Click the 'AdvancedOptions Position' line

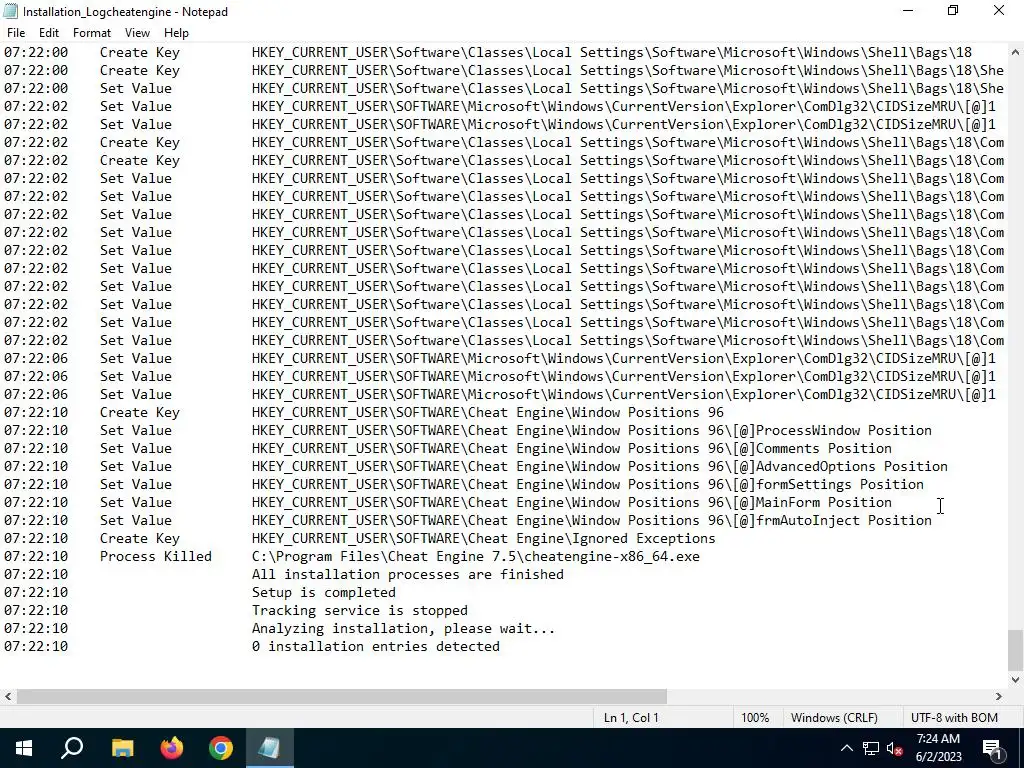coord(600,466)
